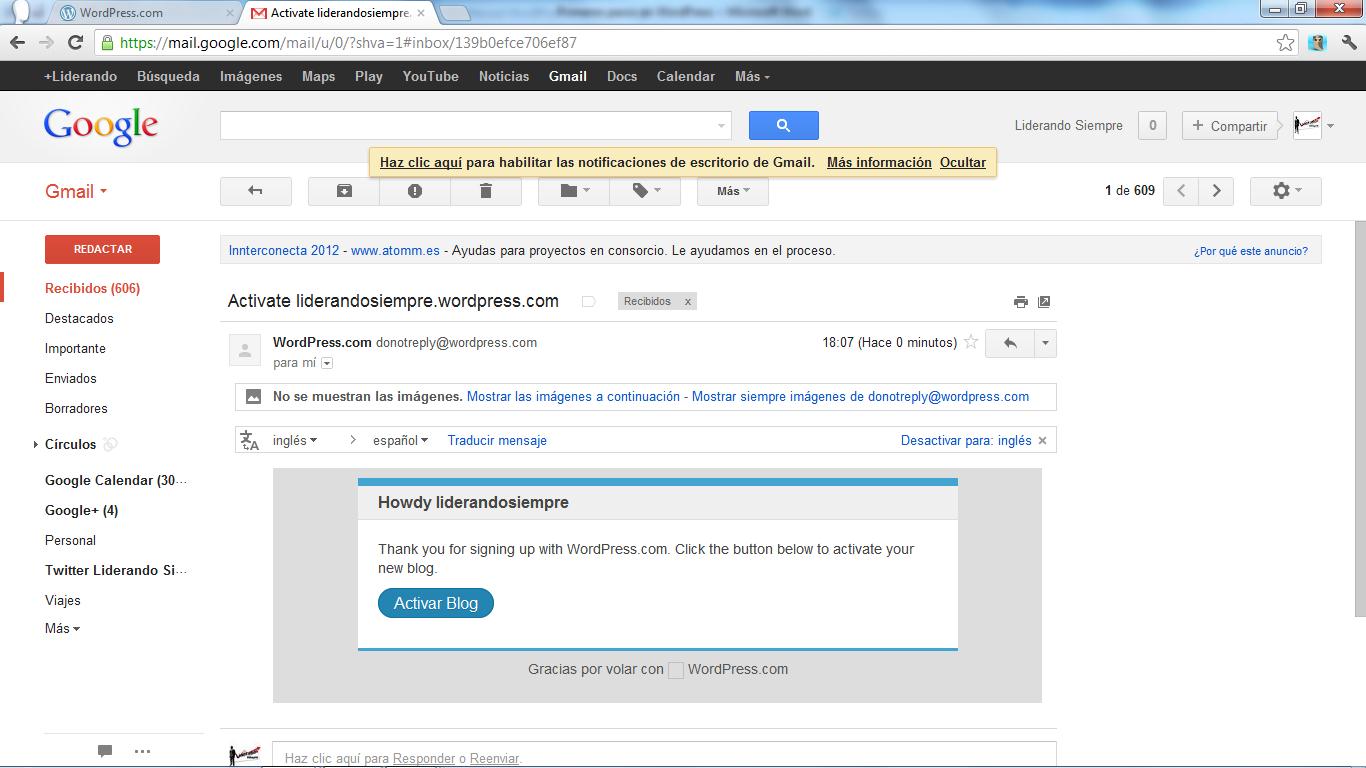Click the translate icon in translation bar
Viewport: 1366px width, 768px height.
pos(250,440)
